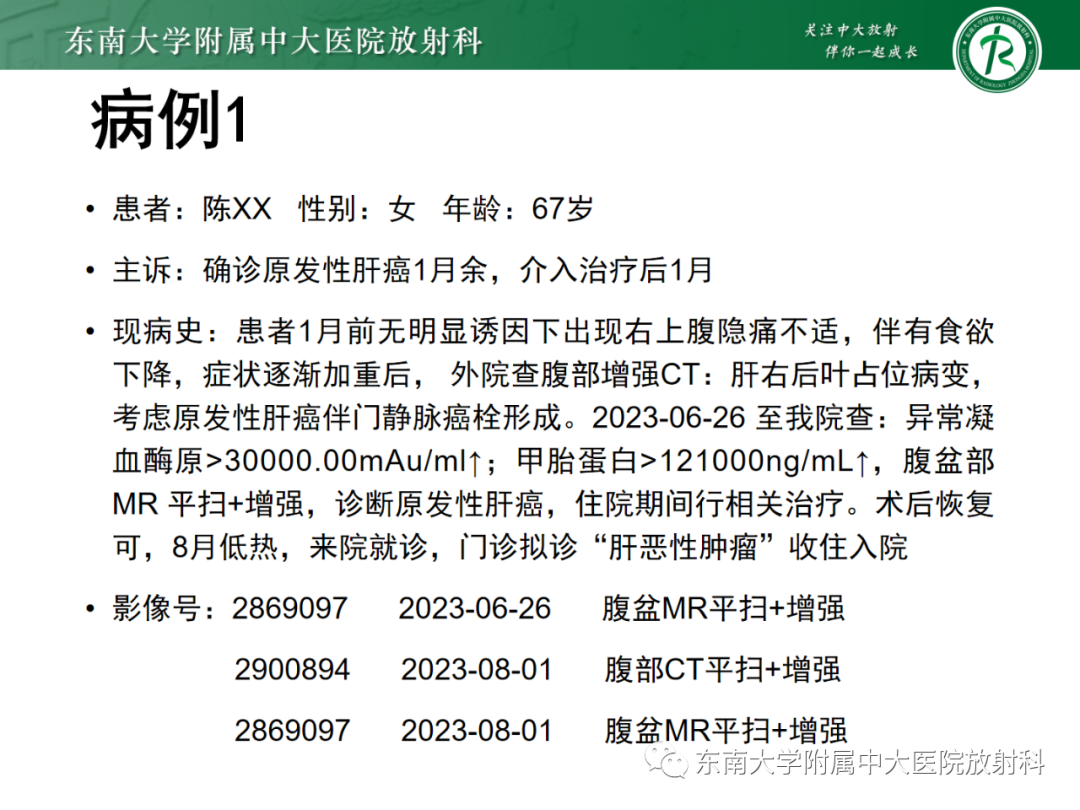Click the age text 年龄：67岁
The width and height of the screenshot is (1080, 810).
point(518,208)
